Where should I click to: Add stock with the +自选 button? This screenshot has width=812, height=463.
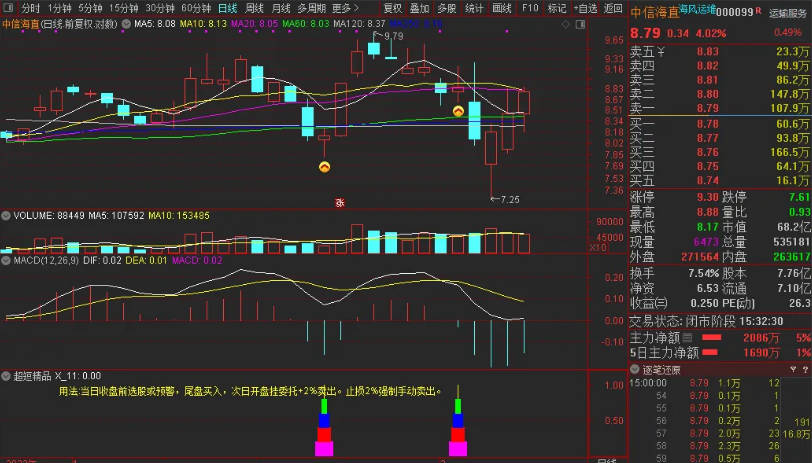(x=585, y=8)
